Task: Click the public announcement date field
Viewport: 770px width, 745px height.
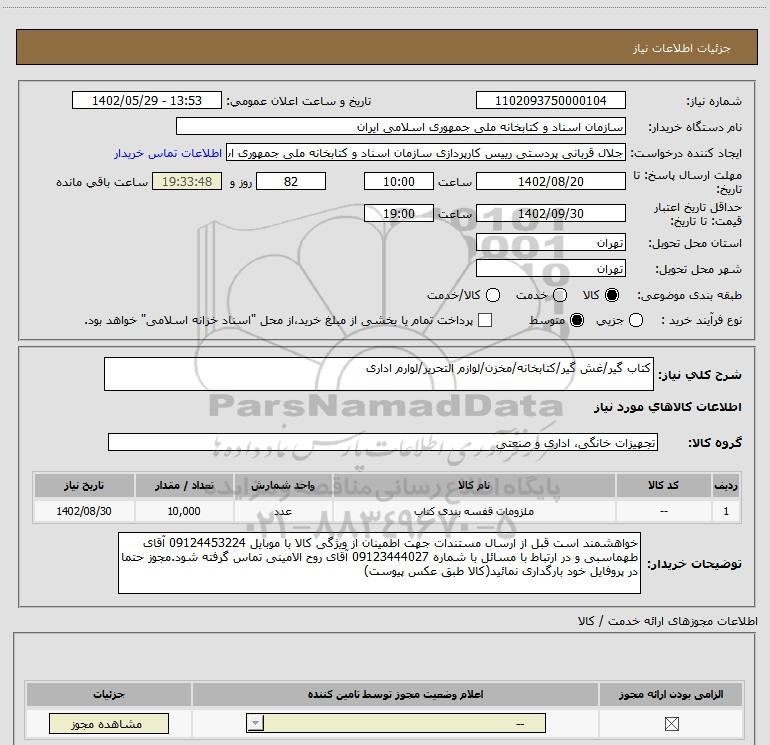Action: [147, 101]
